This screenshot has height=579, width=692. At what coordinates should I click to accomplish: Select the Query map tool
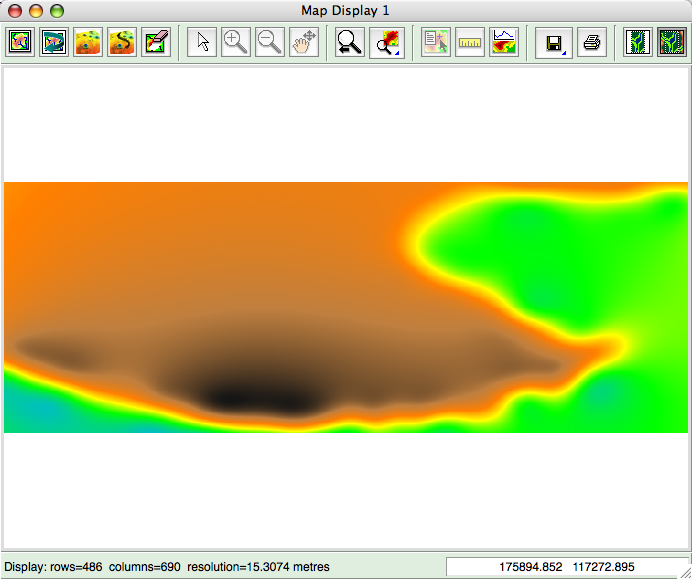point(435,42)
